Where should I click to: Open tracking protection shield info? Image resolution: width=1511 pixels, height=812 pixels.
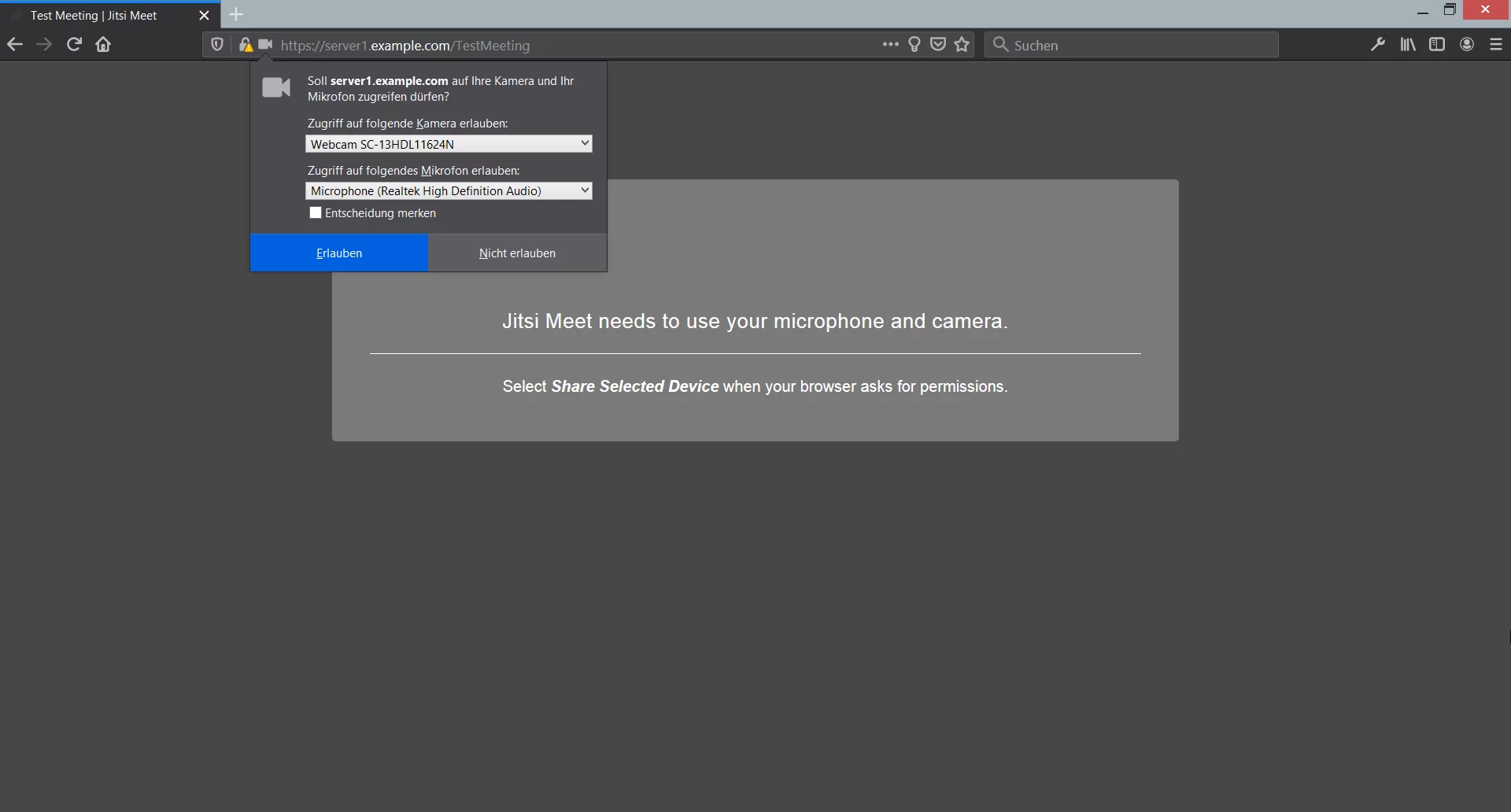(217, 45)
